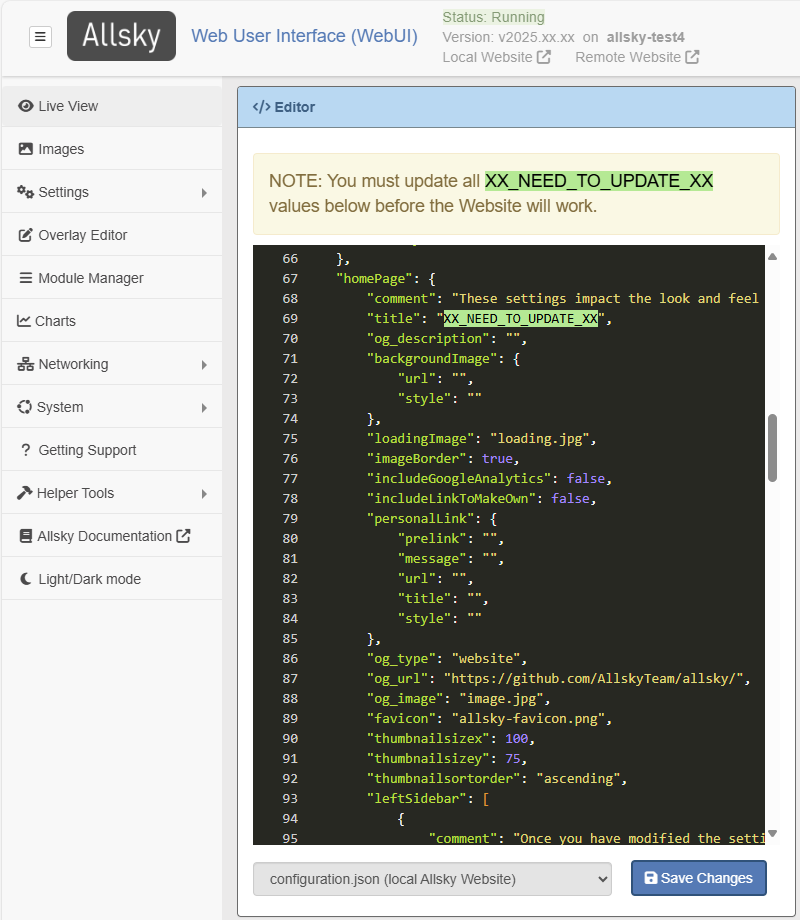
Task: Click the Charts line-graph icon
Action: coord(24,321)
